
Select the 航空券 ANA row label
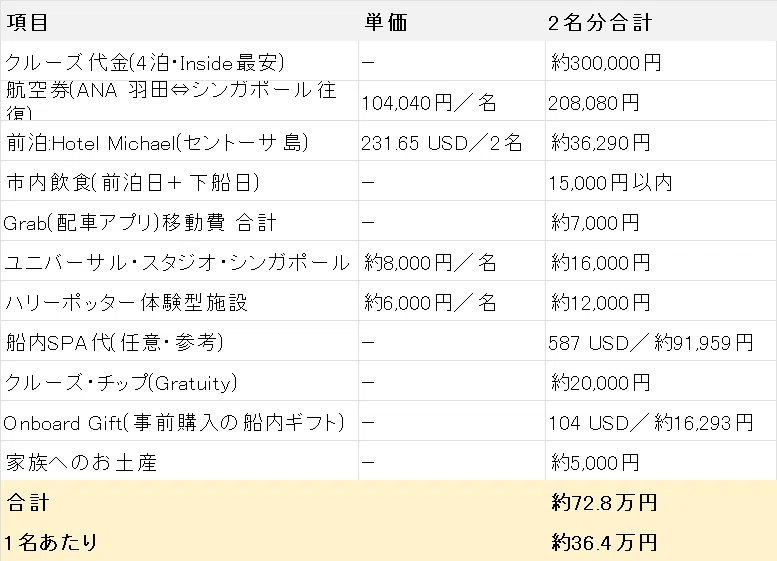[x=171, y=101]
